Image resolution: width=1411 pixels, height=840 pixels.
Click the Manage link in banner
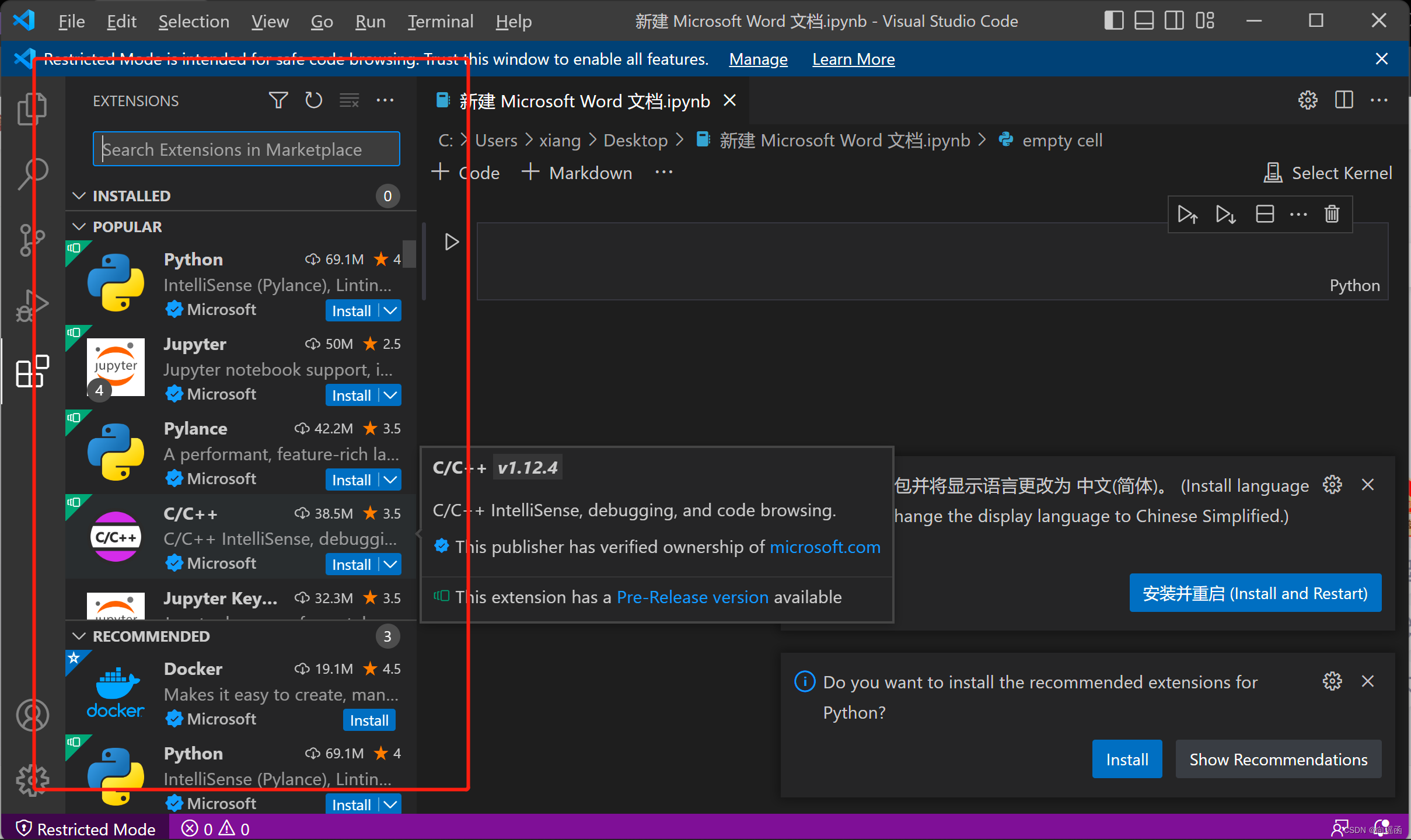[758, 60]
